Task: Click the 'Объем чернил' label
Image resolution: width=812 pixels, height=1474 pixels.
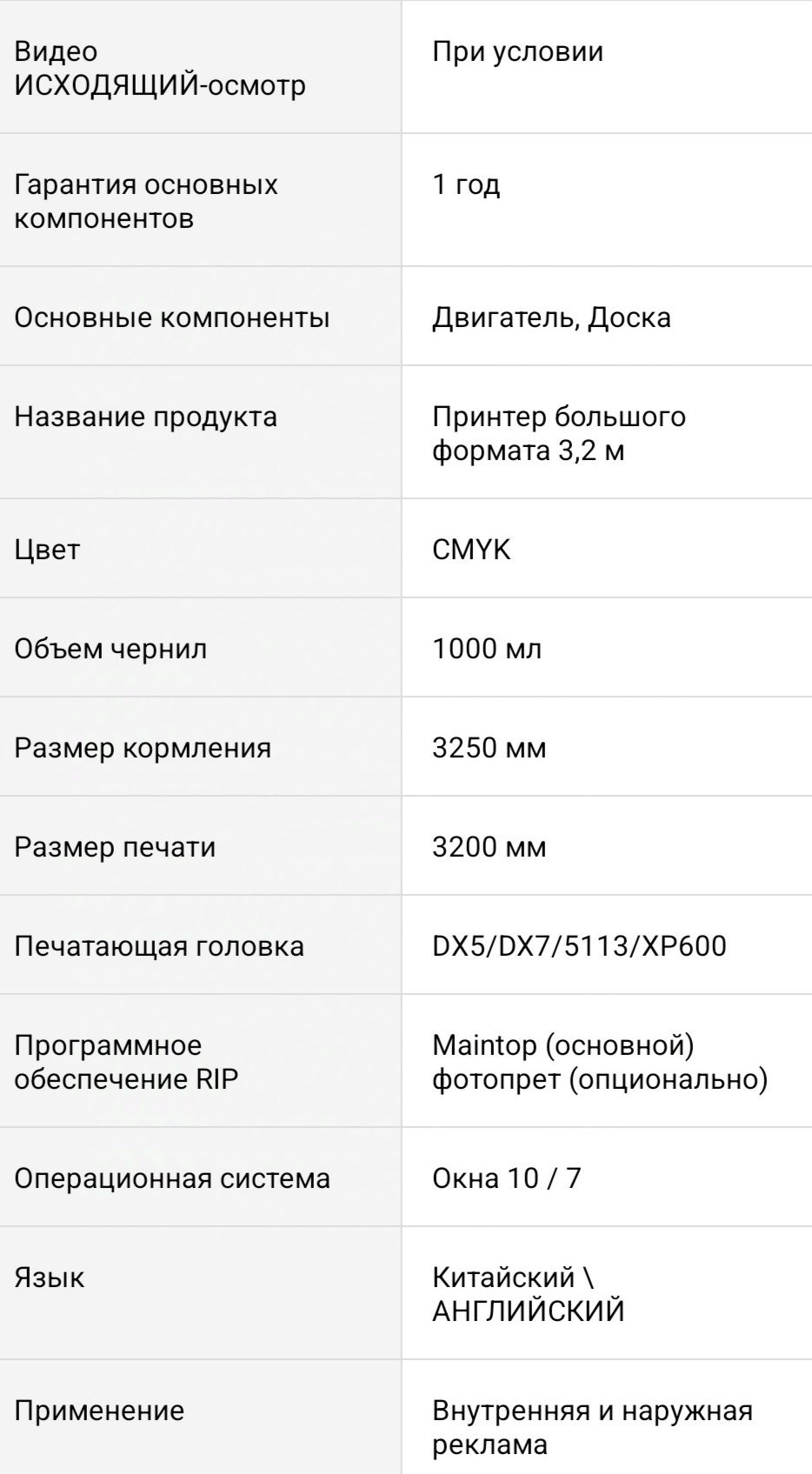Action: tap(110, 649)
